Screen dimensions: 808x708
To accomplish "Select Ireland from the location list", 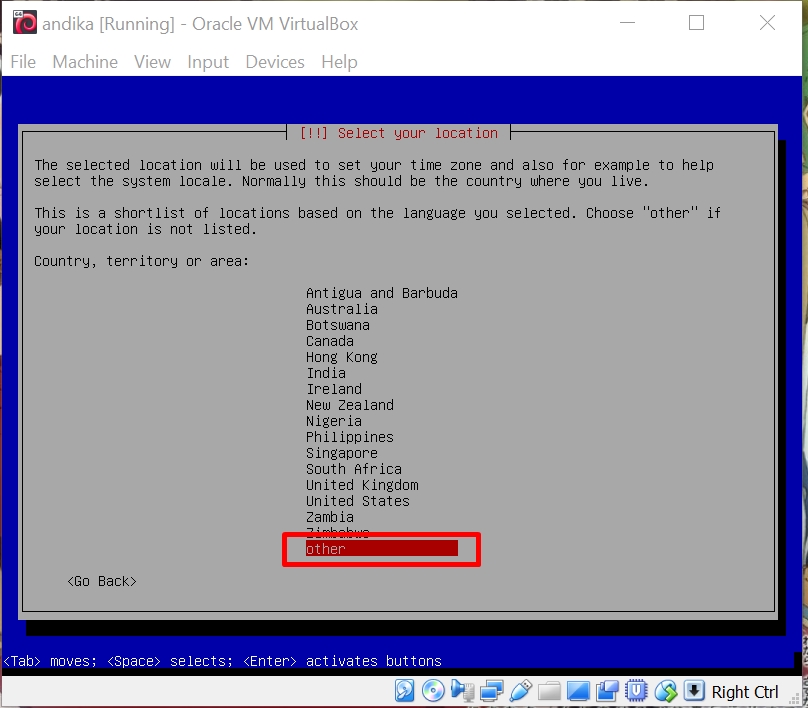I will 334,389.
